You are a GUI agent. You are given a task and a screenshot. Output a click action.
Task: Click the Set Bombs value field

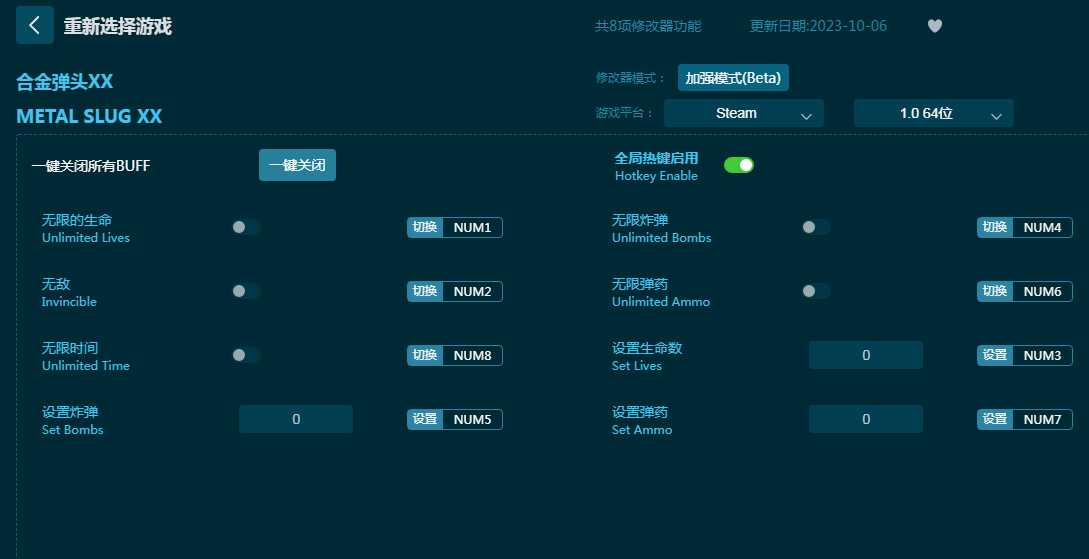(296, 419)
